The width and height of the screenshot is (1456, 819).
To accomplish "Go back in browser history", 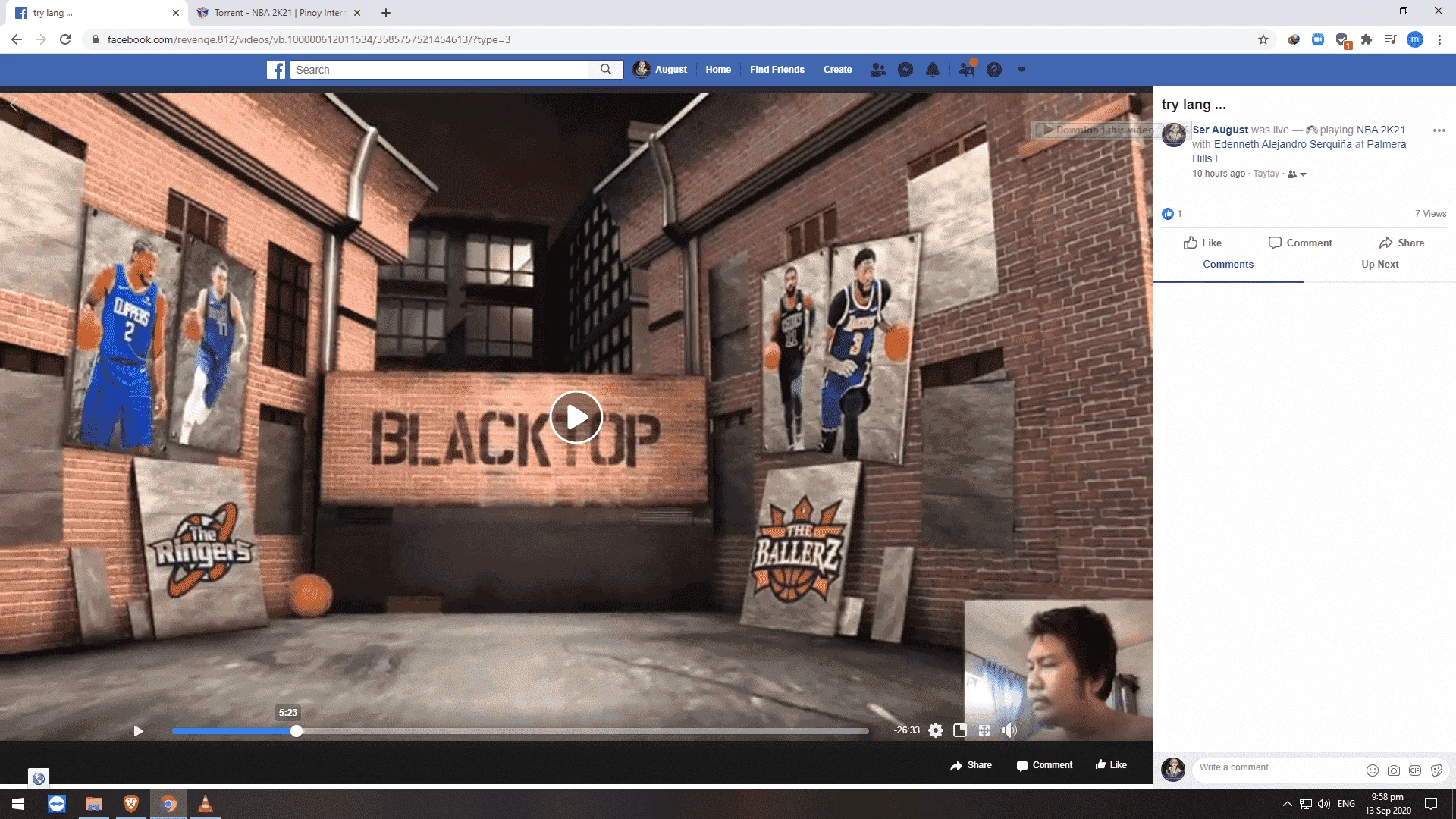I will pos(17,39).
